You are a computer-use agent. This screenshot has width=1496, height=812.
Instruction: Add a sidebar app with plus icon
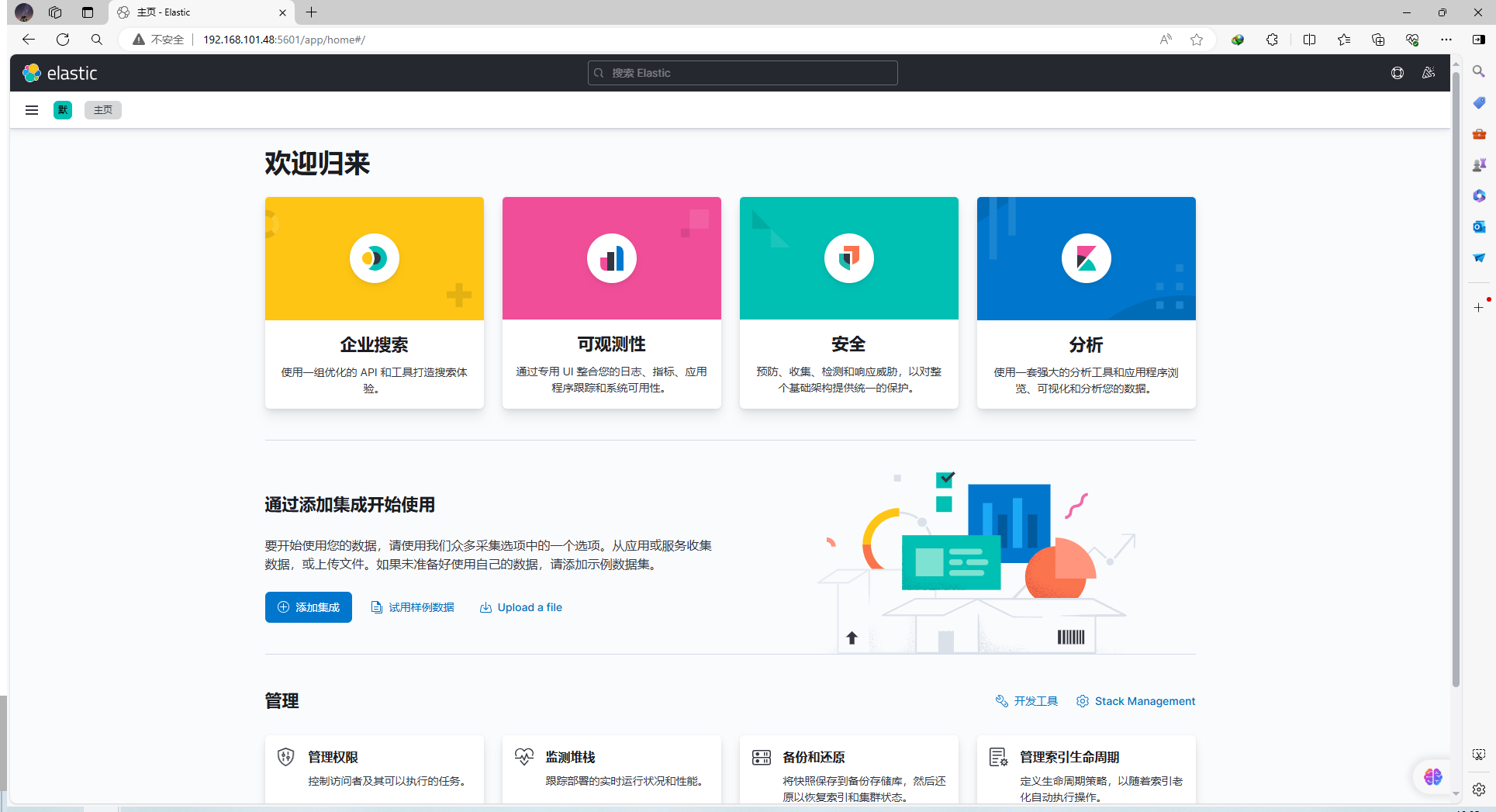(1479, 307)
